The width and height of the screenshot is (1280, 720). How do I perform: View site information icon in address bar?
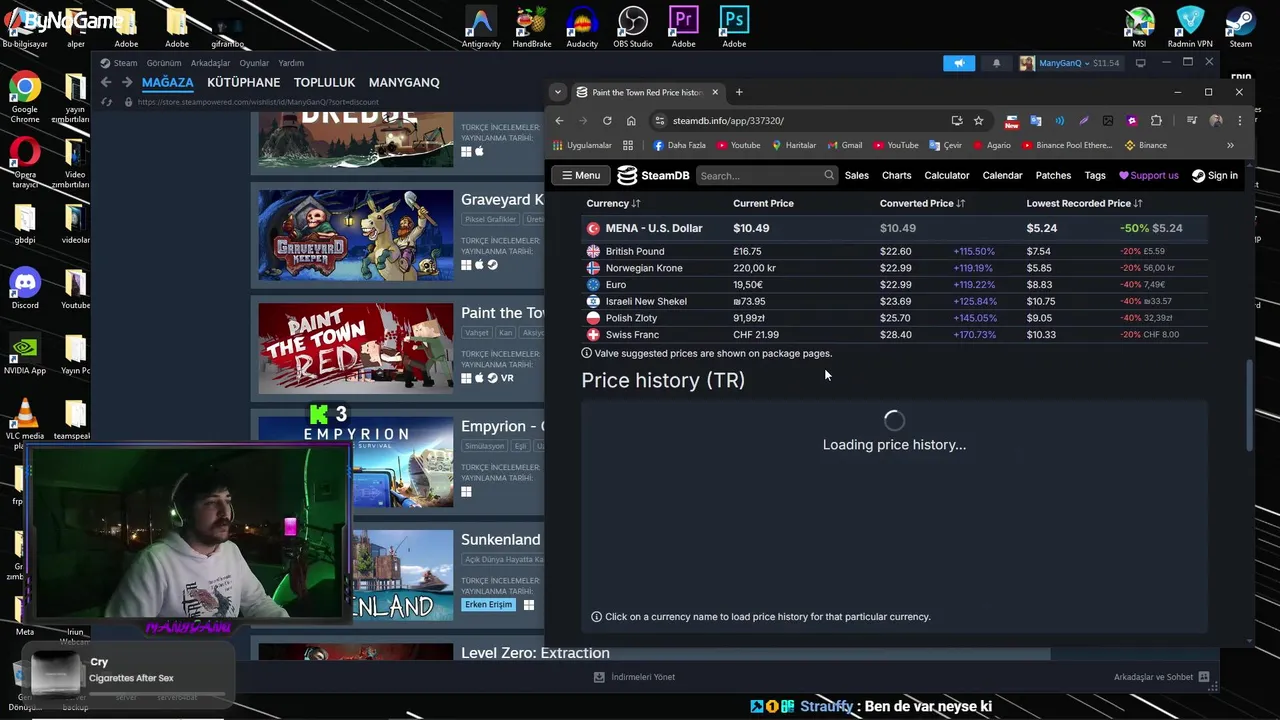(x=659, y=120)
